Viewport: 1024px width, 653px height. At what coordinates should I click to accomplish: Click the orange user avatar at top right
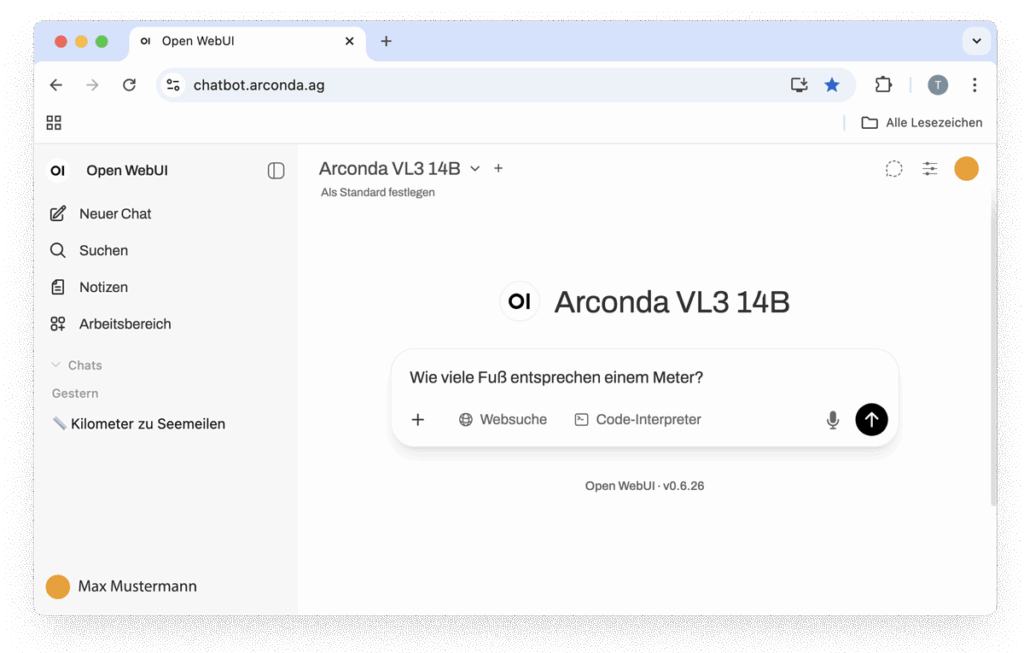pyautogui.click(x=966, y=169)
